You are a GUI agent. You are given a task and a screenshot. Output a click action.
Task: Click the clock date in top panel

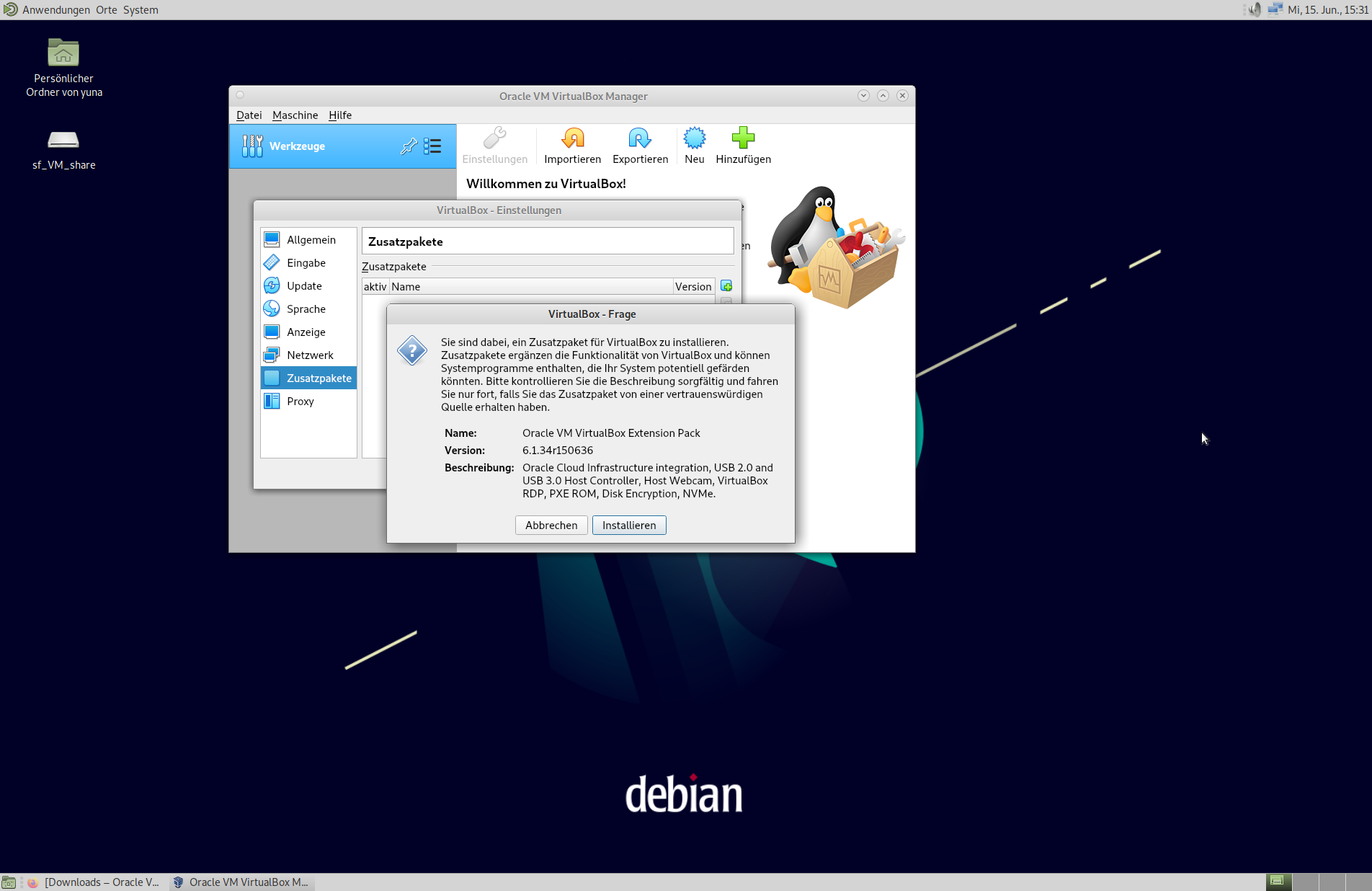[x=1327, y=10]
